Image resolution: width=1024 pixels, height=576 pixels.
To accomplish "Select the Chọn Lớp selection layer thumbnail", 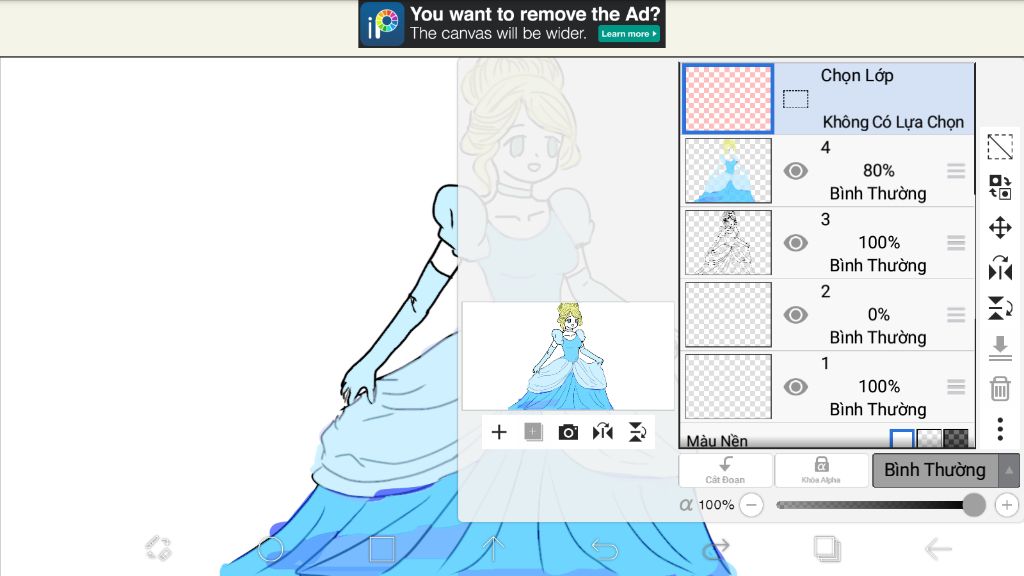I will (728, 99).
